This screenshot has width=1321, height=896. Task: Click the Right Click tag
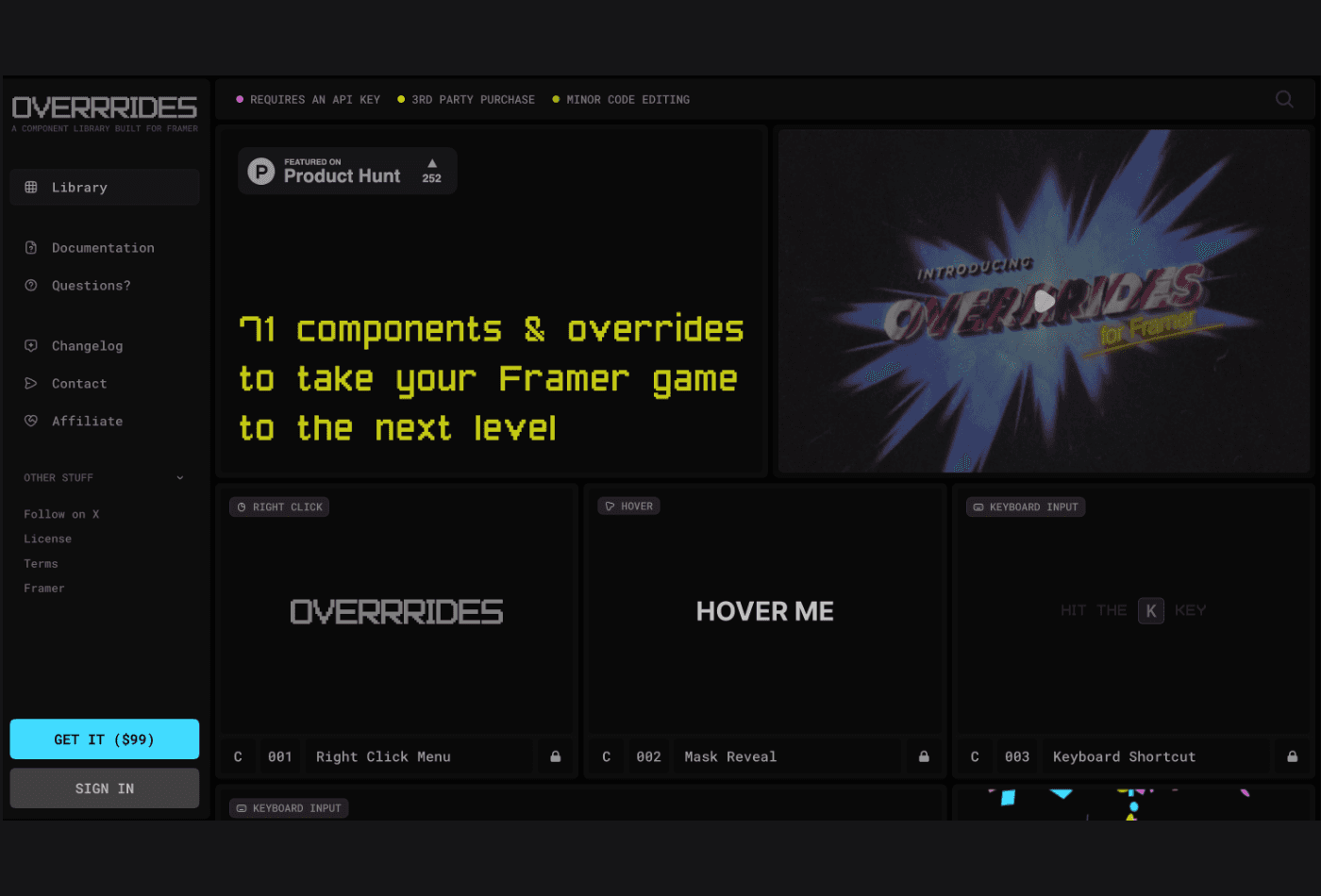pyautogui.click(x=279, y=507)
